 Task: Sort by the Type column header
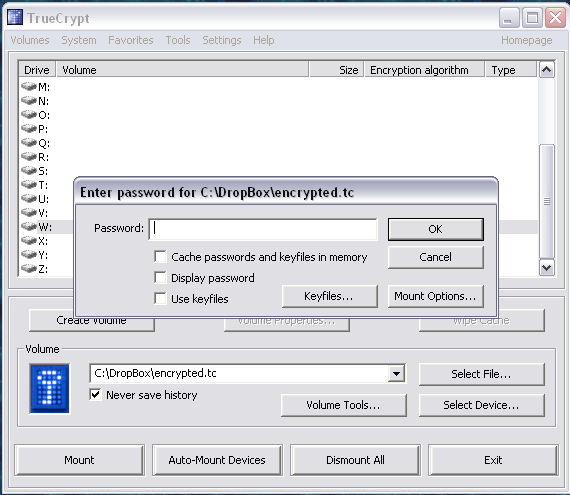click(x=511, y=69)
